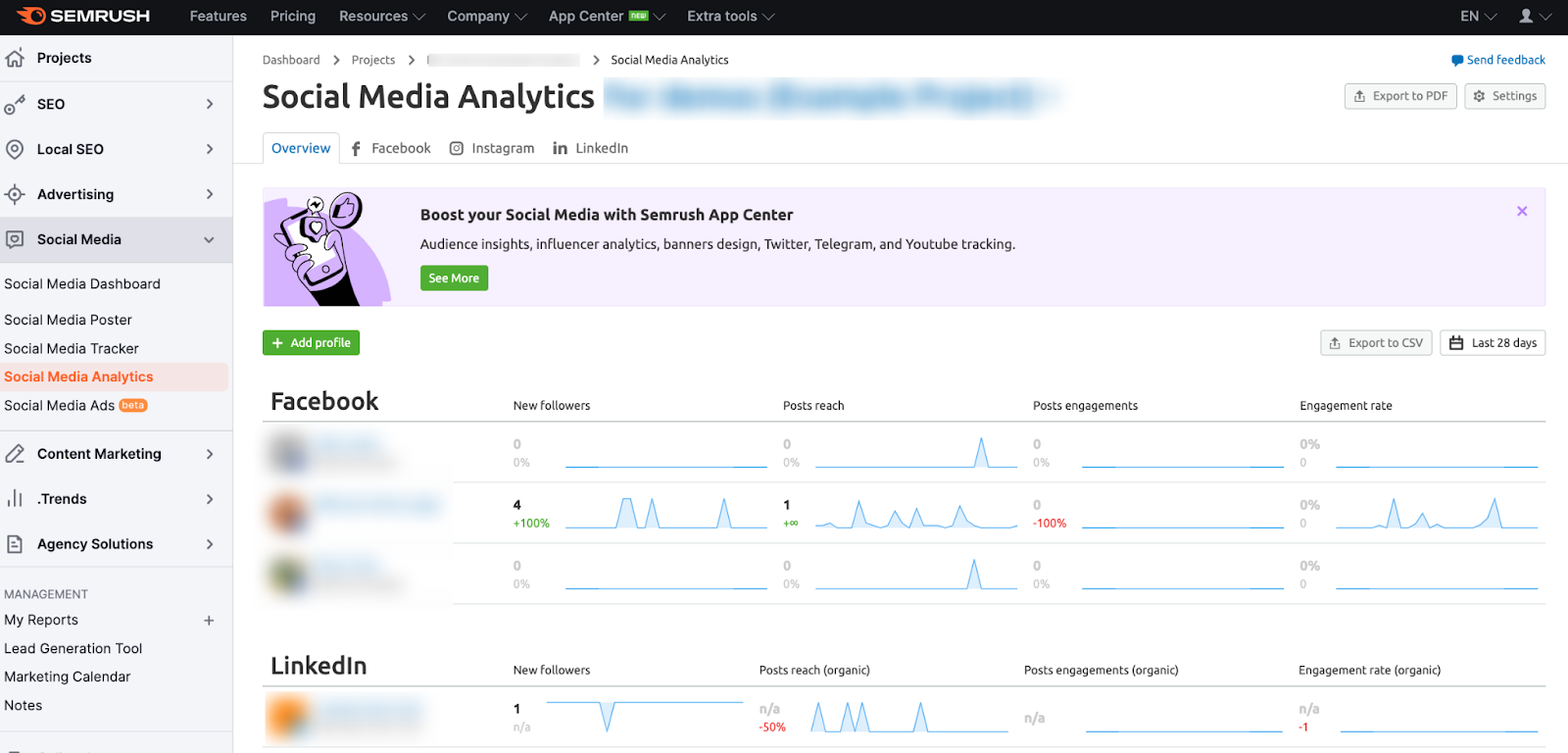Viewport: 1568px width, 753px height.
Task: Open the Marketing Calendar
Action: 68,678
